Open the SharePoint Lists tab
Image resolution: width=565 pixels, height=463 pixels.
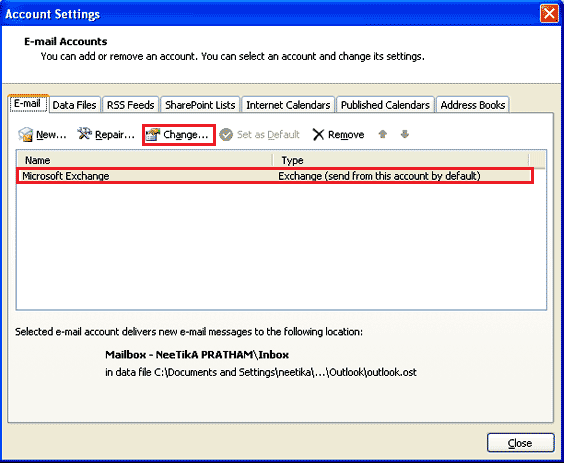click(200, 105)
